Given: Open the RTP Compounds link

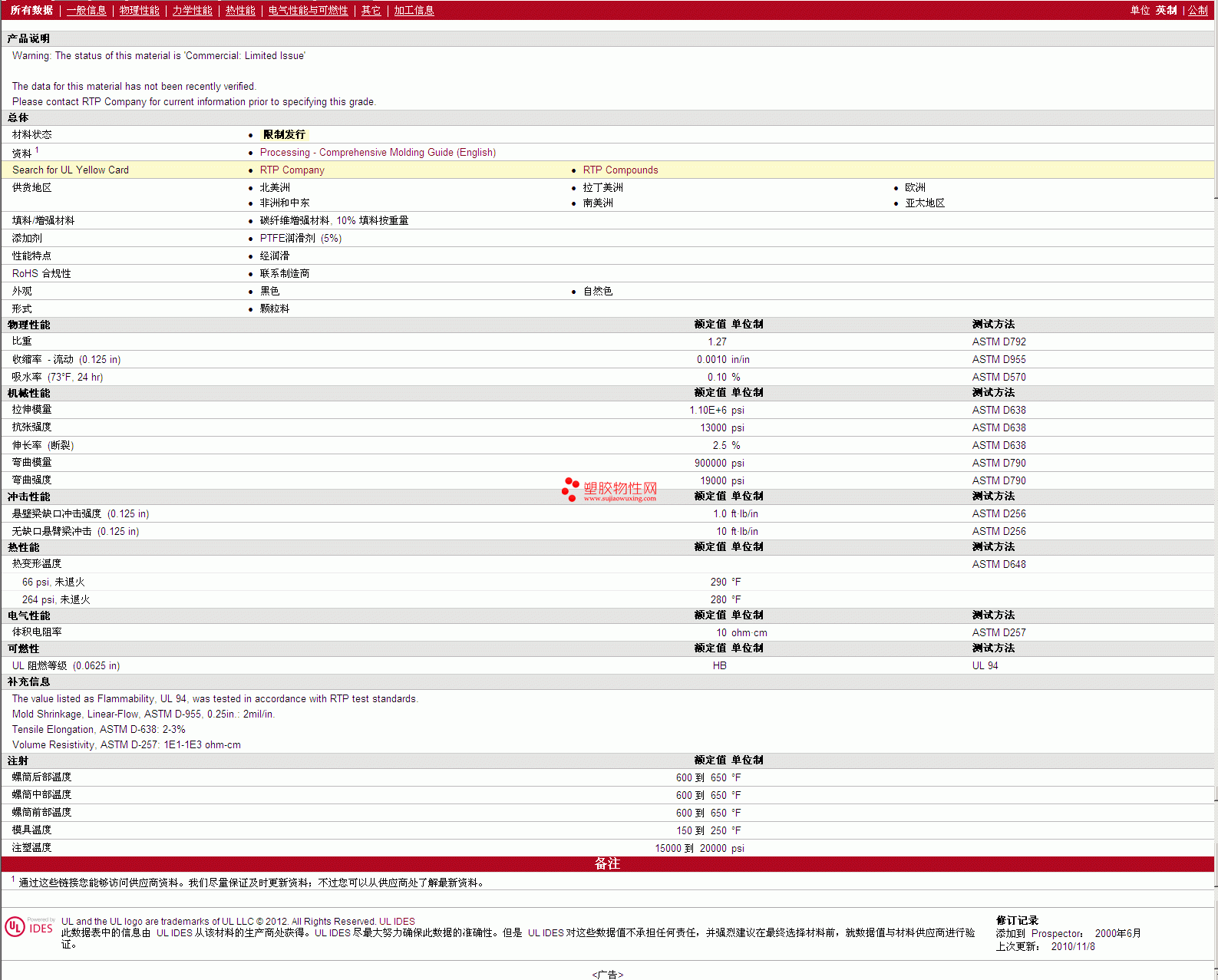Looking at the screenshot, I should tap(620, 170).
